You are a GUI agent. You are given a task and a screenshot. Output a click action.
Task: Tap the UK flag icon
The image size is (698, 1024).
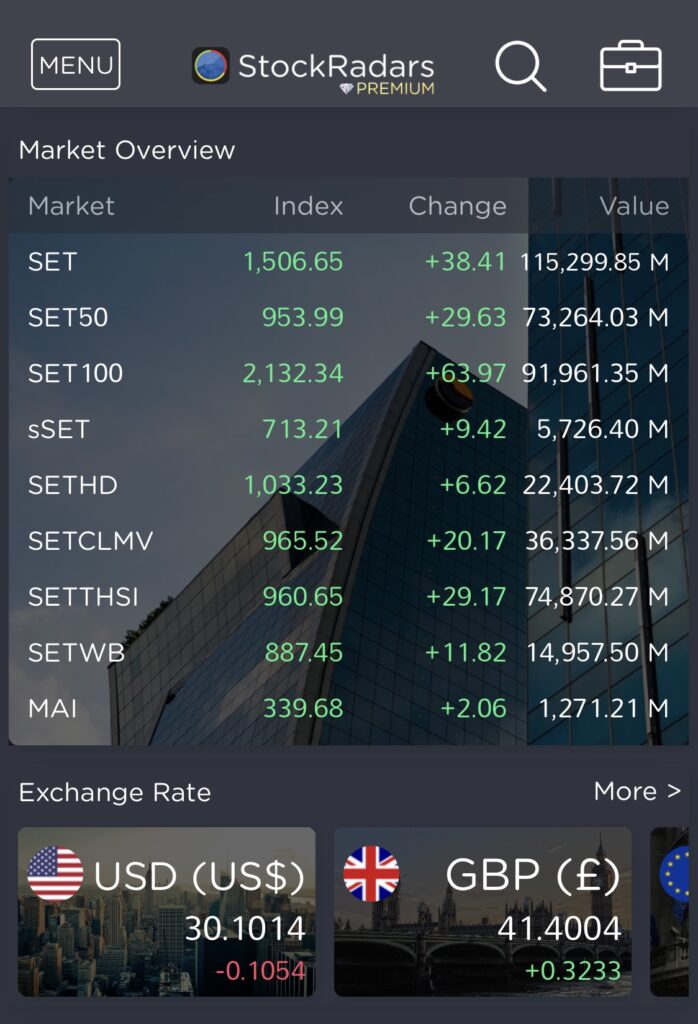(371, 874)
